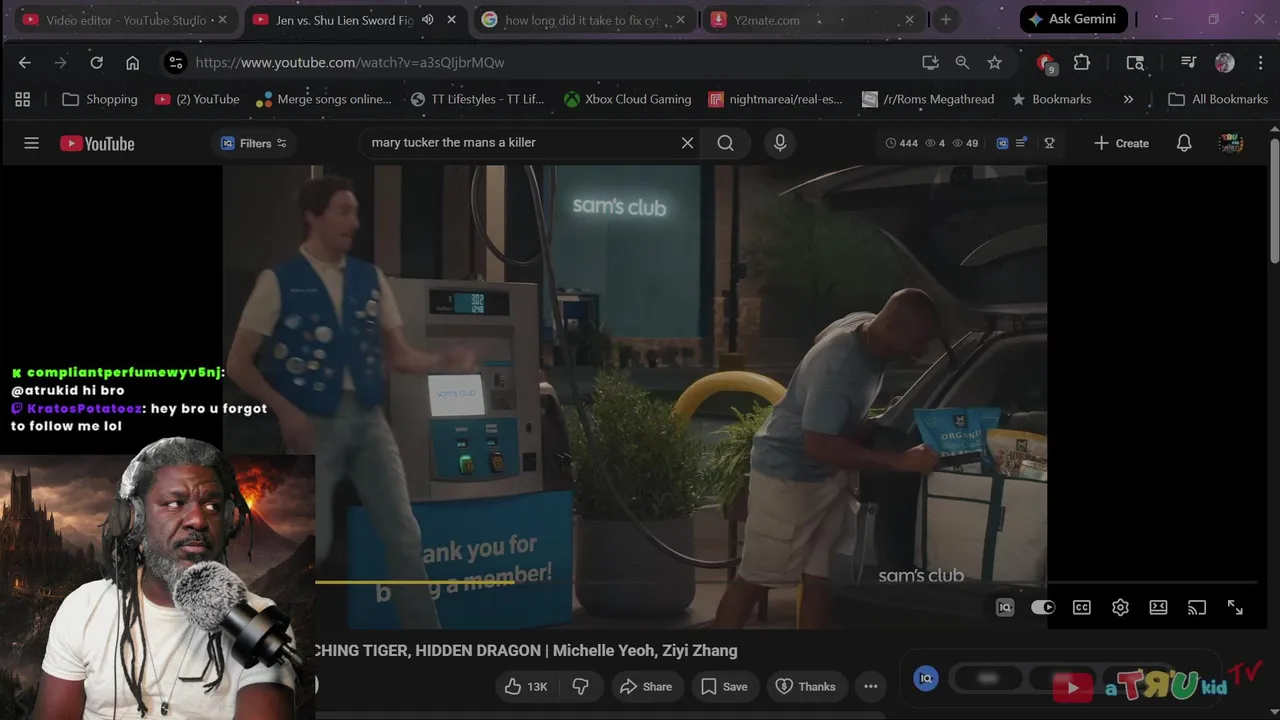1280x720 pixels.
Task: Click the youtube.com address bar URL
Action: point(350,62)
